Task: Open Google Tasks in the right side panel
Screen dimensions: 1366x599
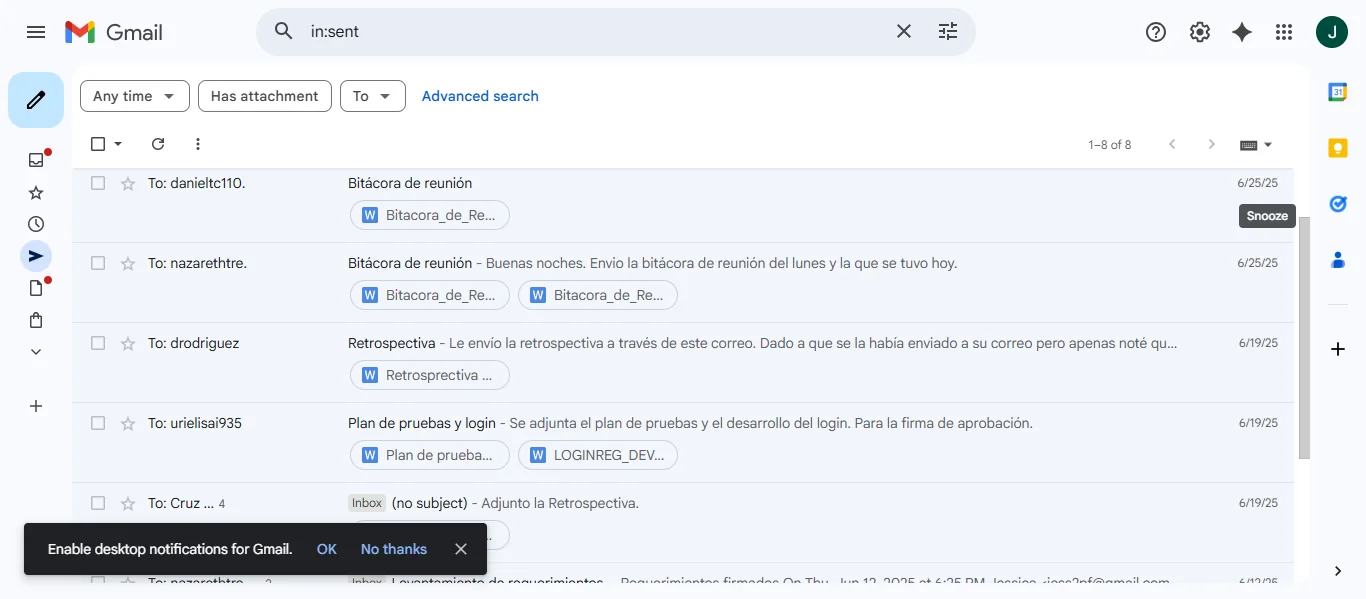Action: click(x=1337, y=203)
